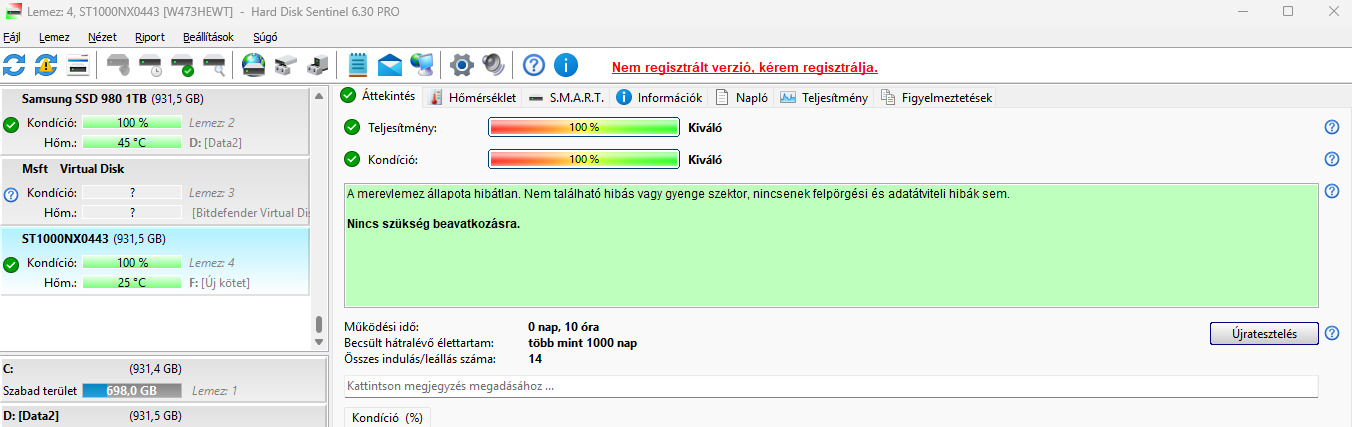Click the C: free space 698,0 GB bar

point(132,390)
